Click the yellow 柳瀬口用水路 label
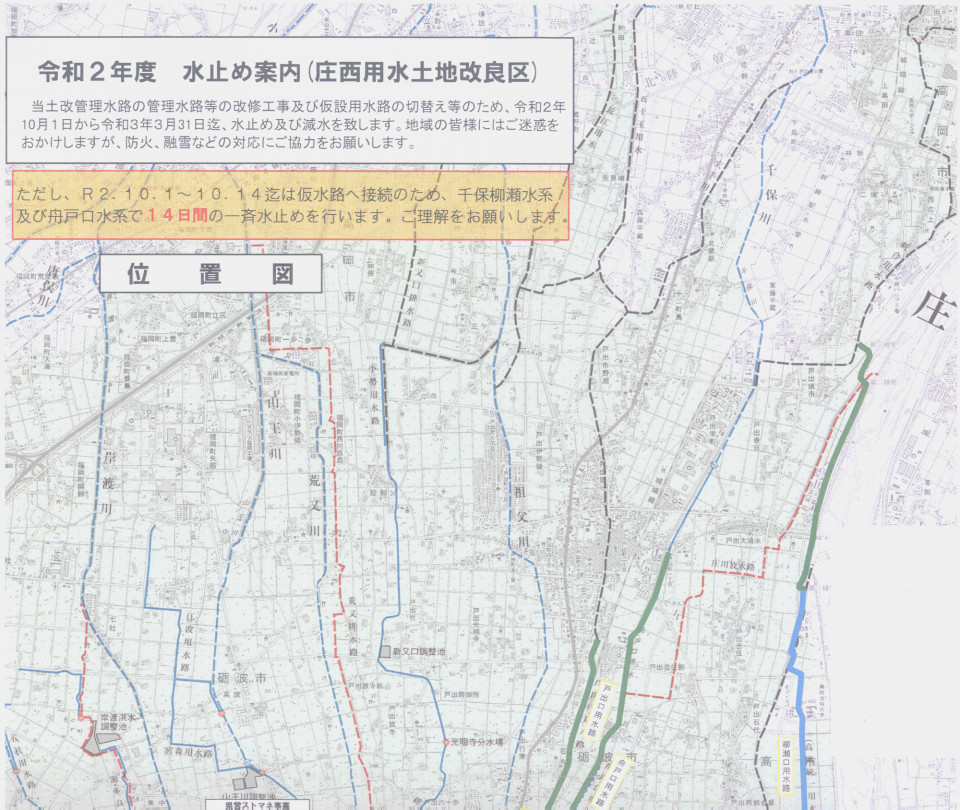The width and height of the screenshot is (960, 810). pos(786,766)
